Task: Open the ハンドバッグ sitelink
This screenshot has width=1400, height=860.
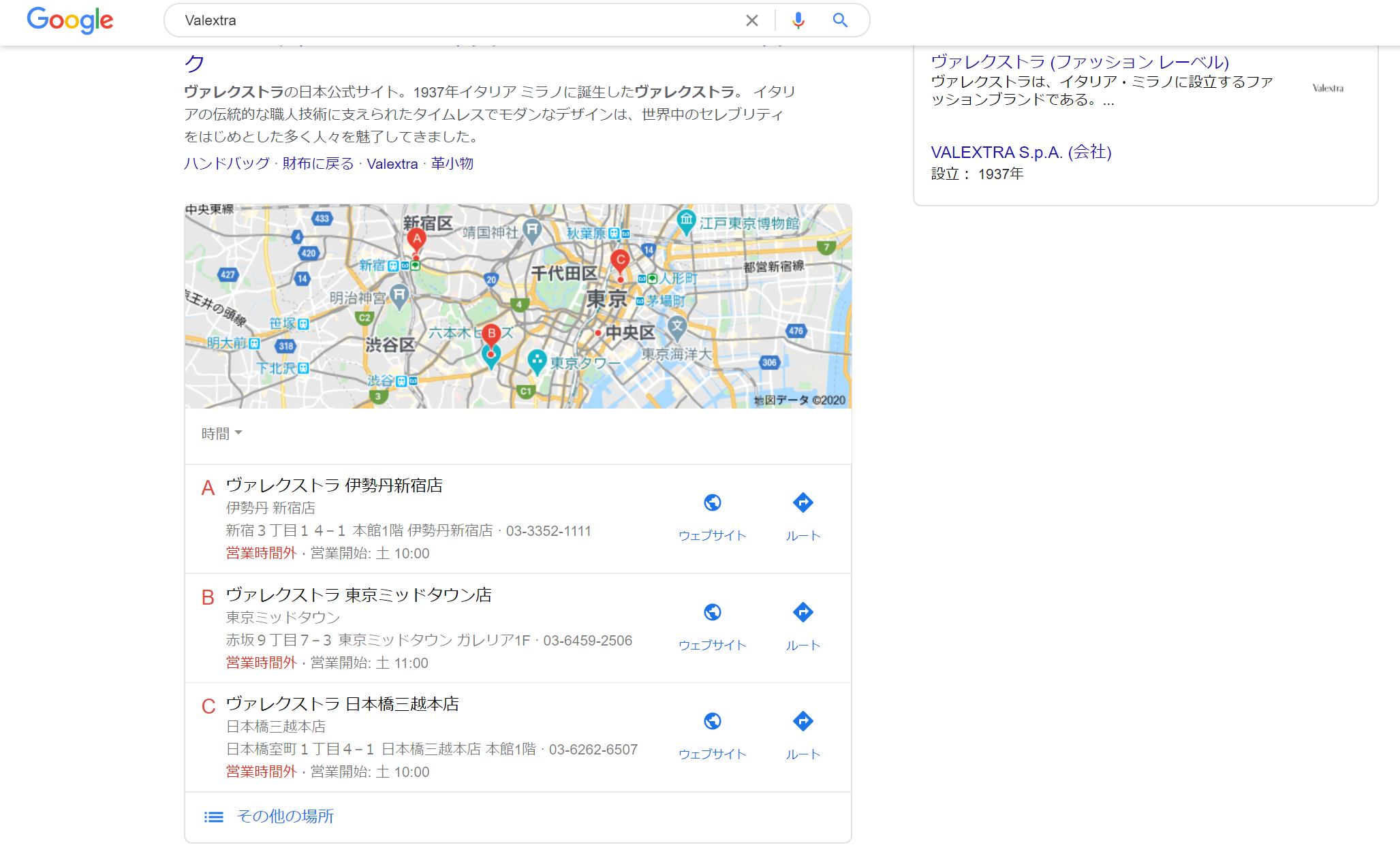Action: coord(227,163)
